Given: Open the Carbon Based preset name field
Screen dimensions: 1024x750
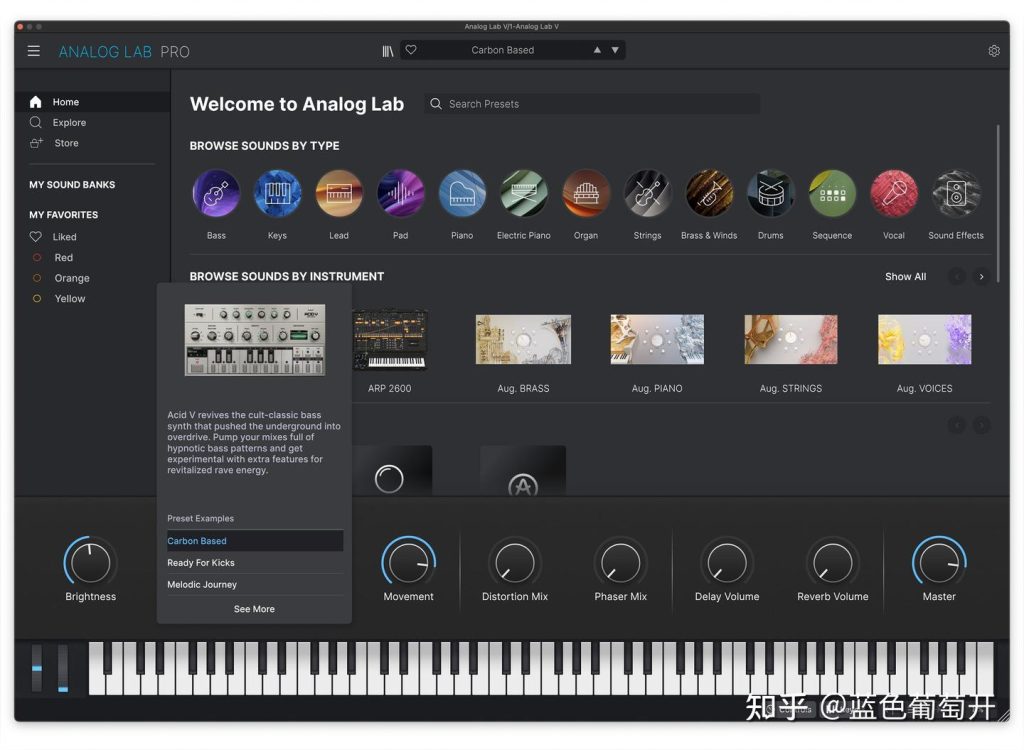Looking at the screenshot, I should click(503, 50).
